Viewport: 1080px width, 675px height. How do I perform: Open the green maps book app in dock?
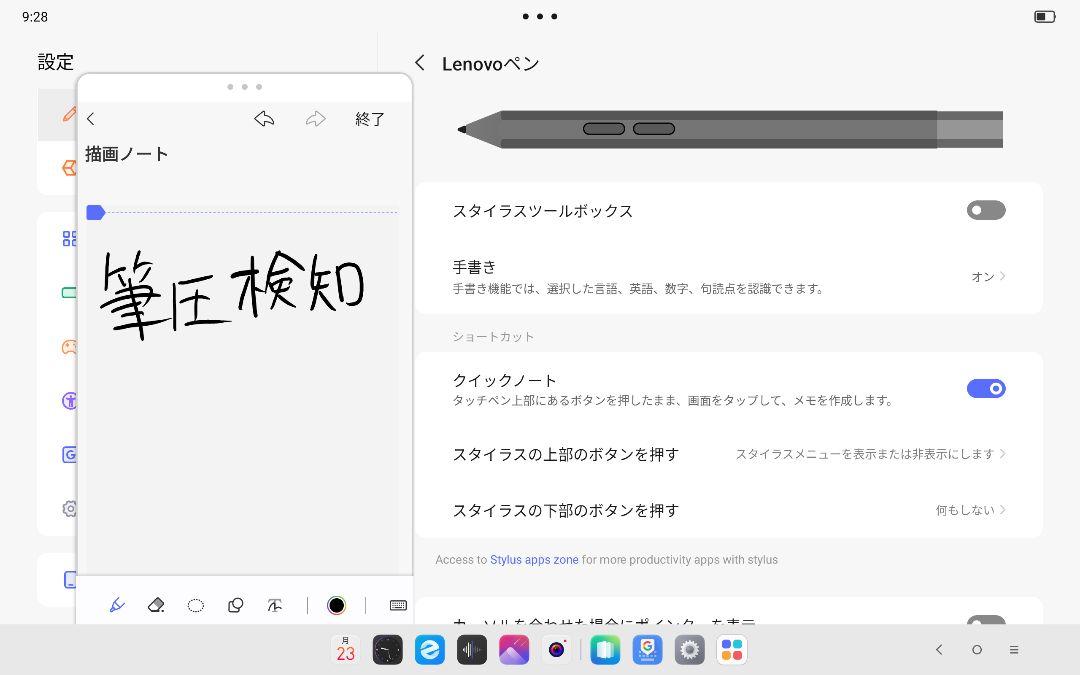pyautogui.click(x=605, y=650)
